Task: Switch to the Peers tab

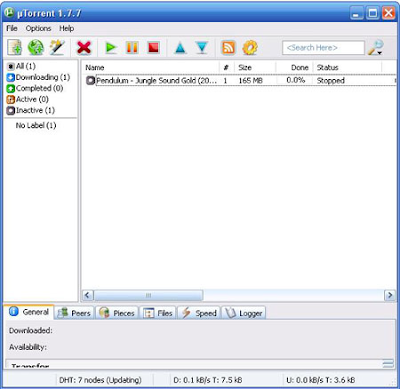Action: tap(74, 313)
